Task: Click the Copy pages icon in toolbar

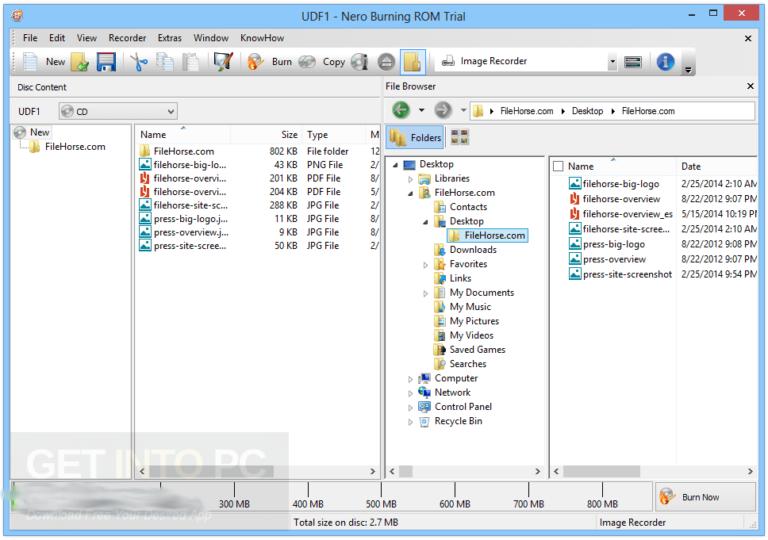Action: [165, 62]
